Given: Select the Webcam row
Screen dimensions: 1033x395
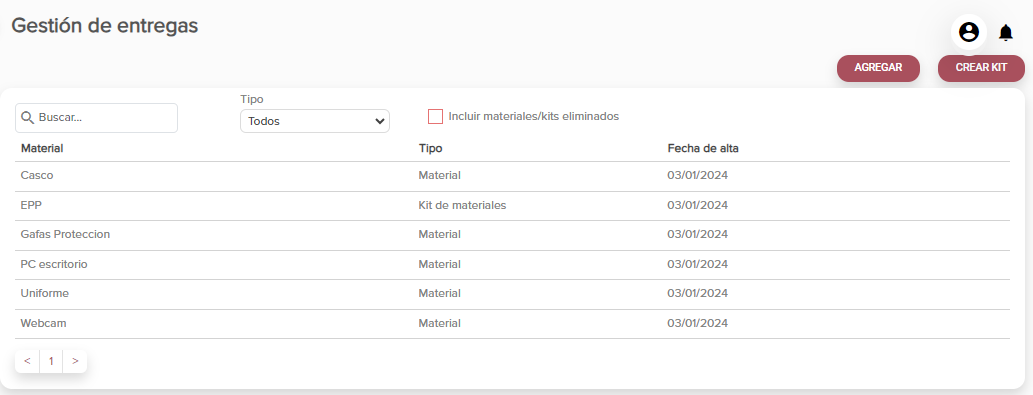Looking at the screenshot, I should [512, 323].
